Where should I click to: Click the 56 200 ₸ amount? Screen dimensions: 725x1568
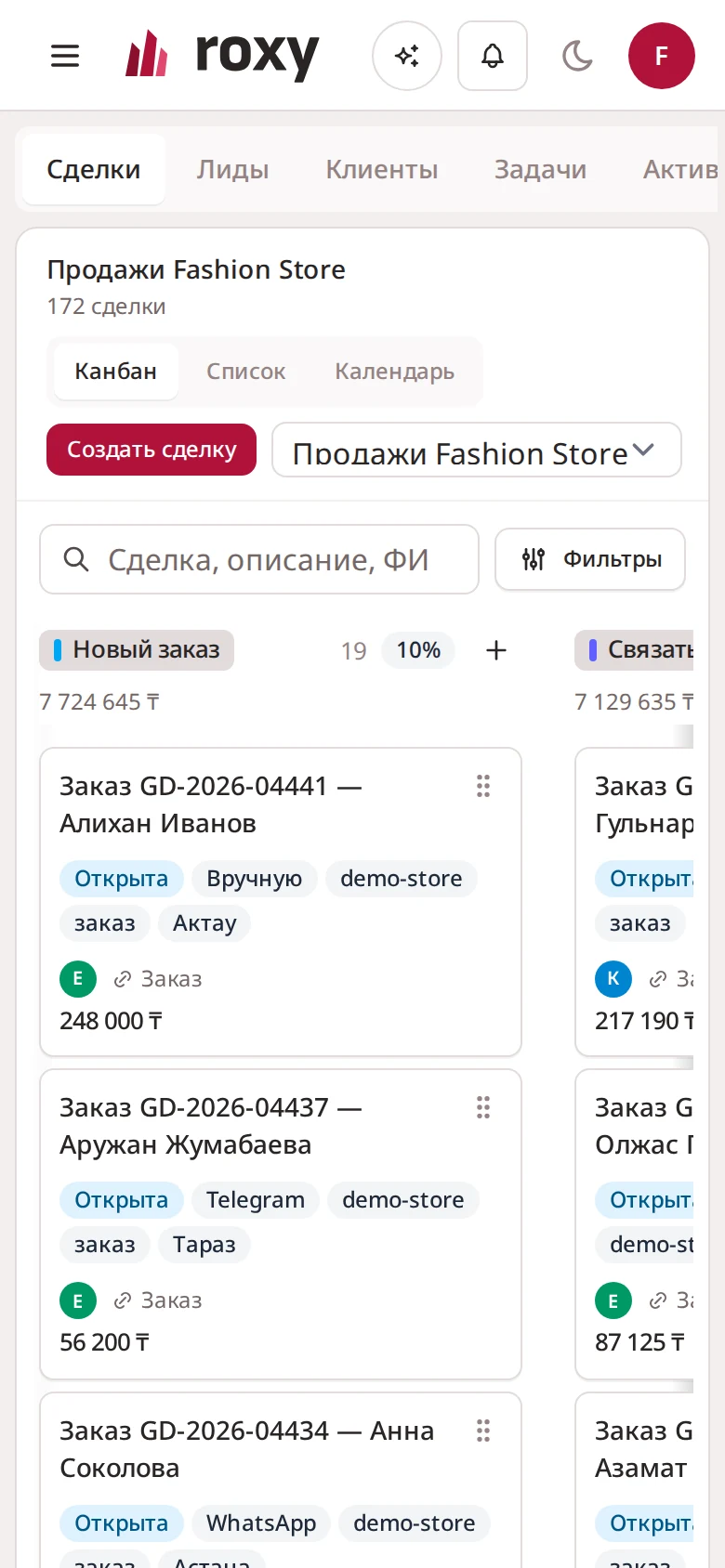104,1342
